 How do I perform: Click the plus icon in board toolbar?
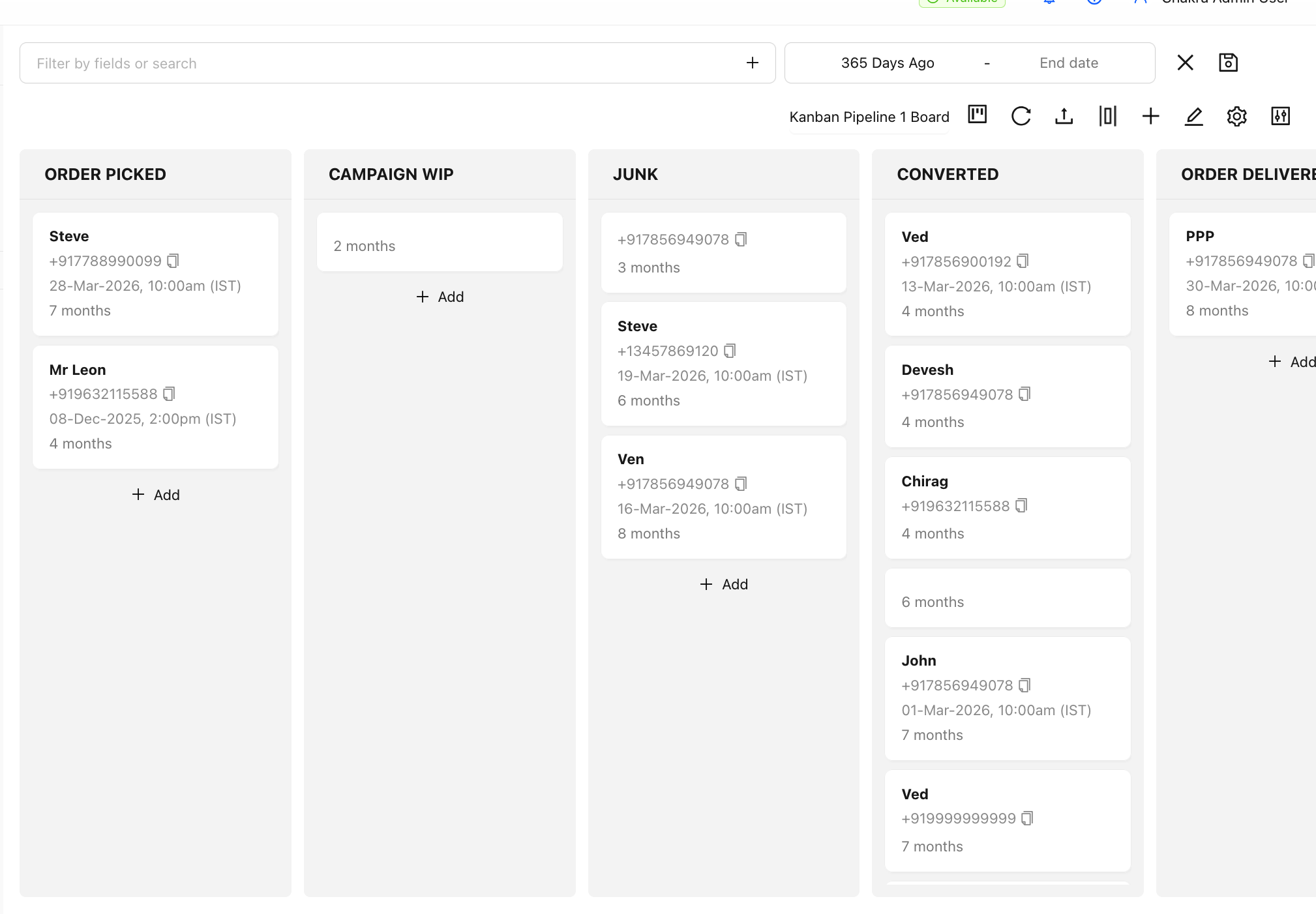[1150, 116]
